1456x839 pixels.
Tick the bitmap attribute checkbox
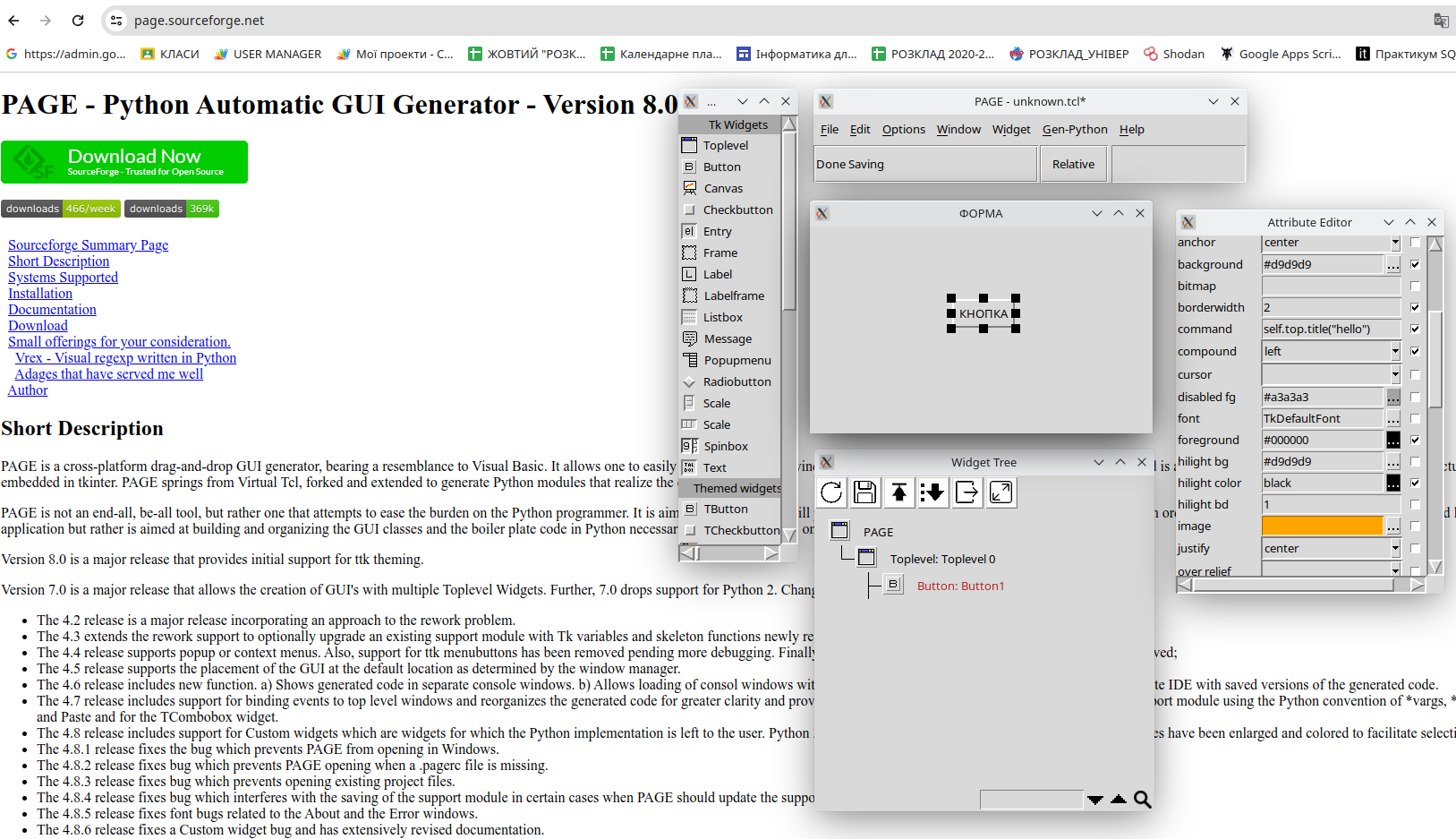tap(1415, 286)
